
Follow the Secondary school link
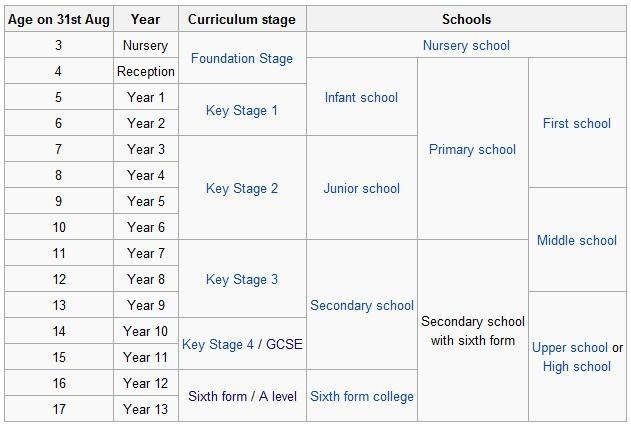(x=362, y=305)
